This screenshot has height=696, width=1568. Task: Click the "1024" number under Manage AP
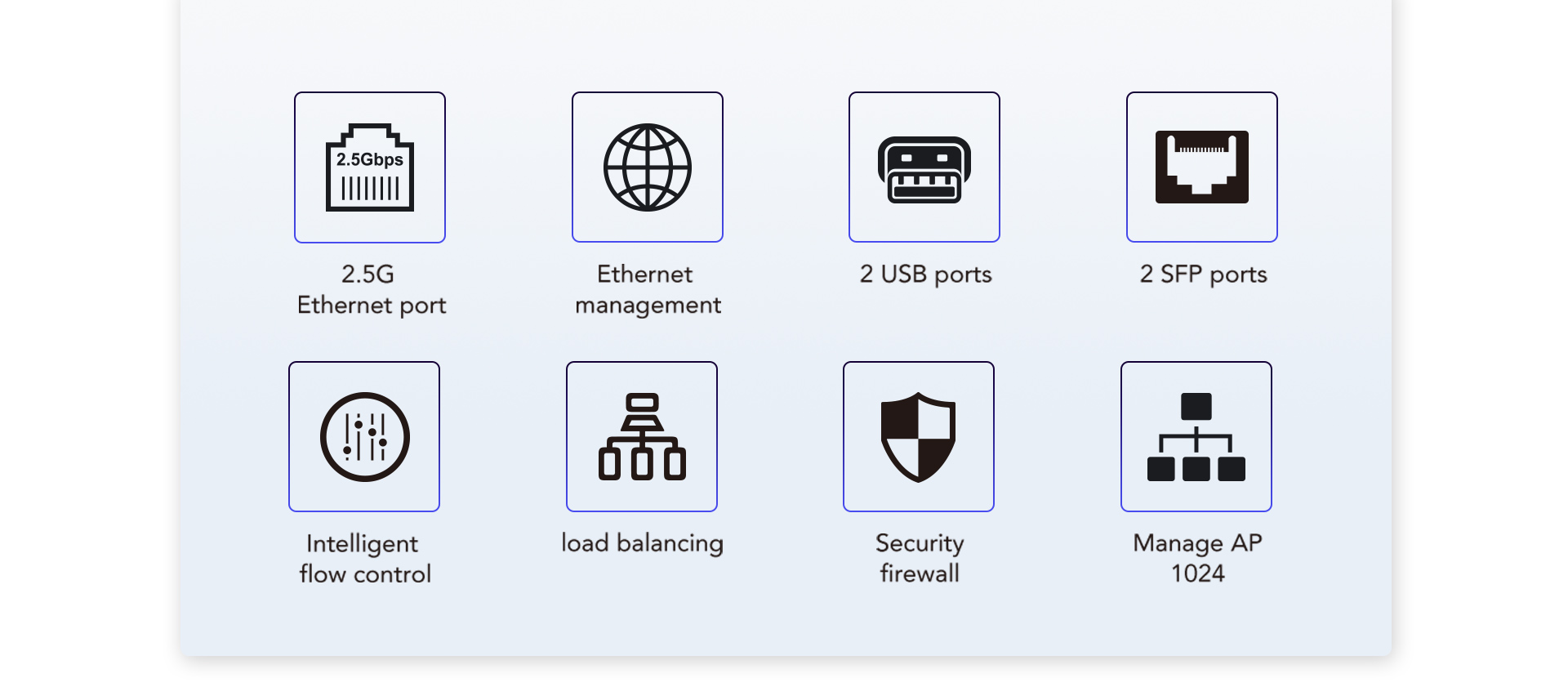pyautogui.click(x=1197, y=573)
